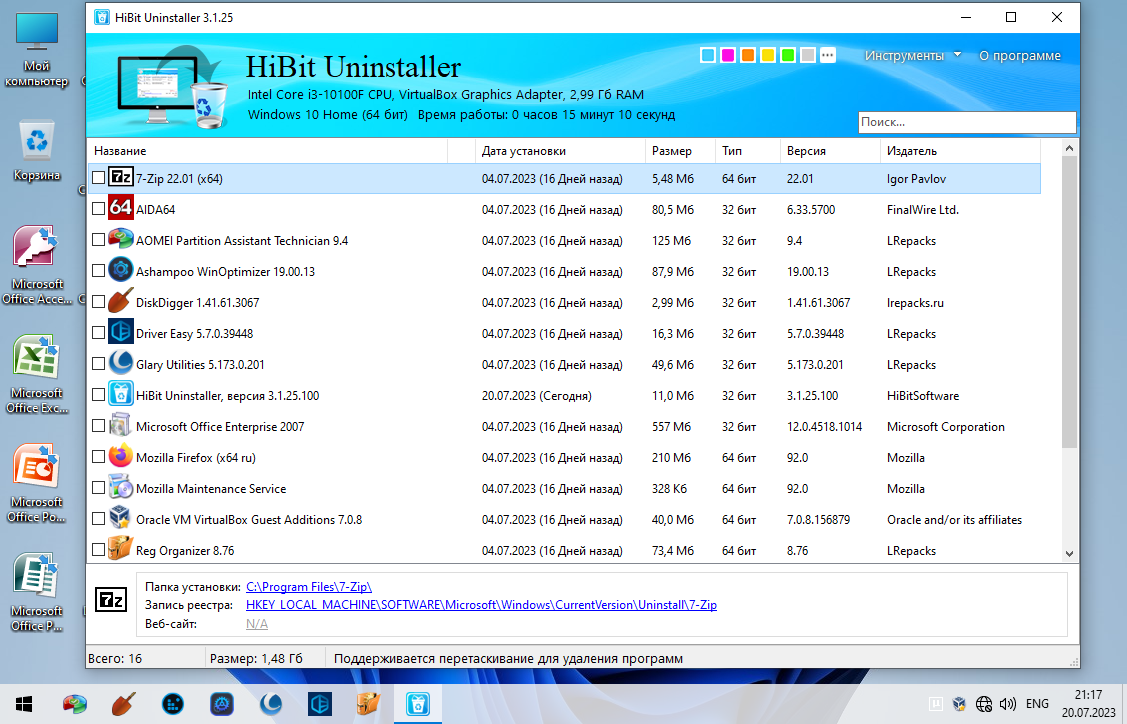Viewport: 1127px width, 724px height.
Task: Click the Ashampoo WinOptimizer icon in list
Action: [121, 270]
